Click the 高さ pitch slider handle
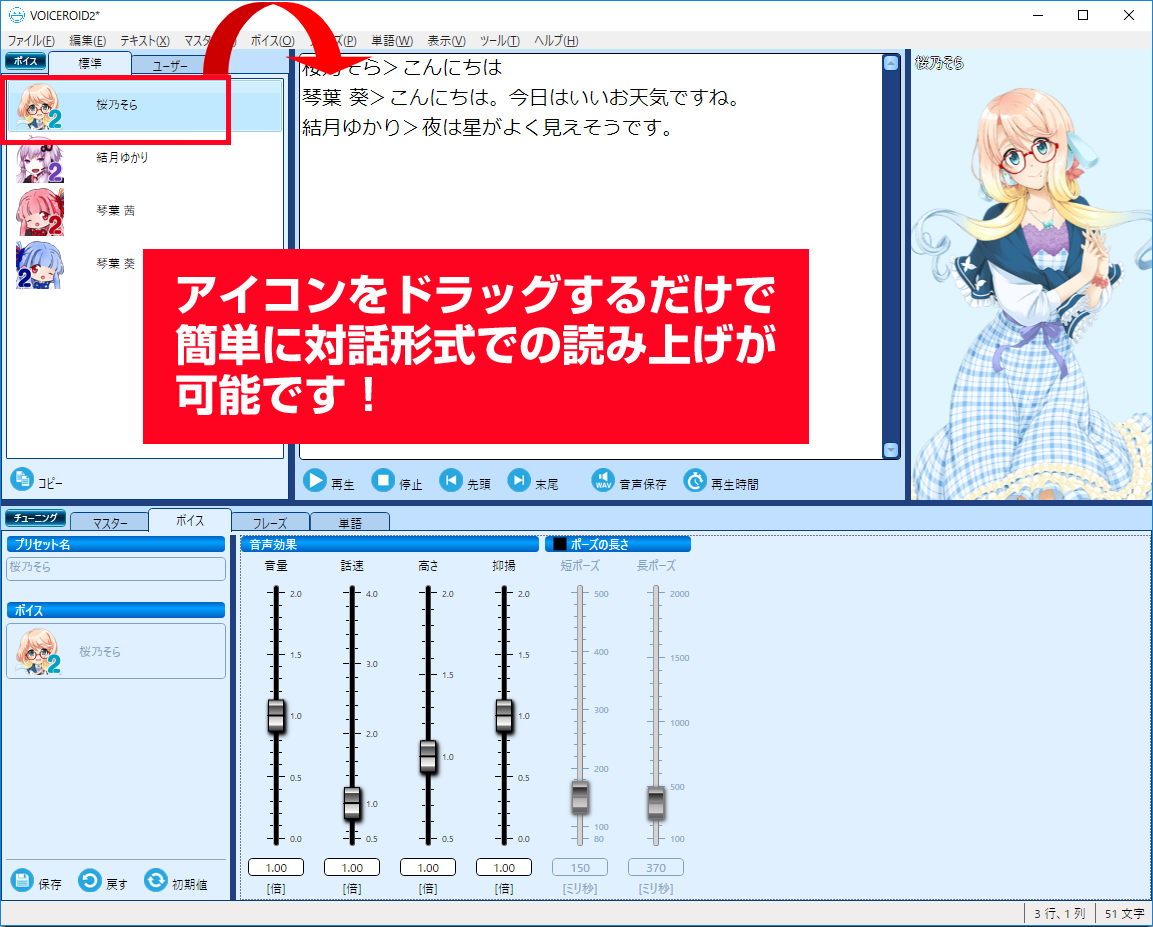This screenshot has height=927, width=1153. (428, 756)
